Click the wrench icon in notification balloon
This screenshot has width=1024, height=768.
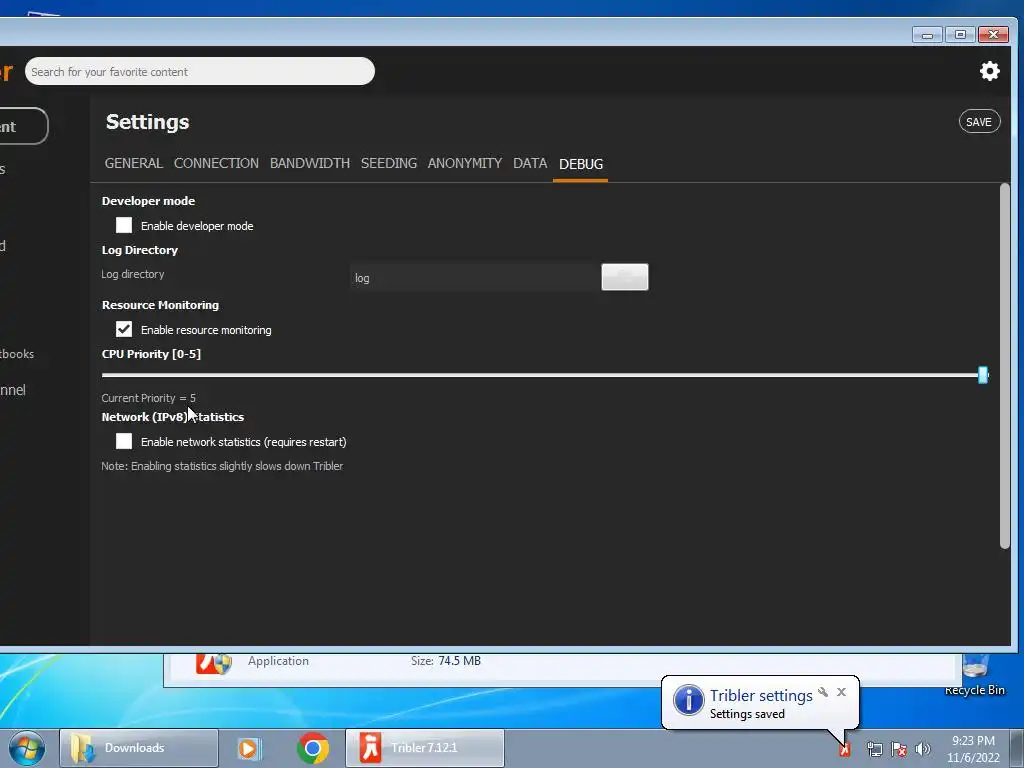(823, 692)
